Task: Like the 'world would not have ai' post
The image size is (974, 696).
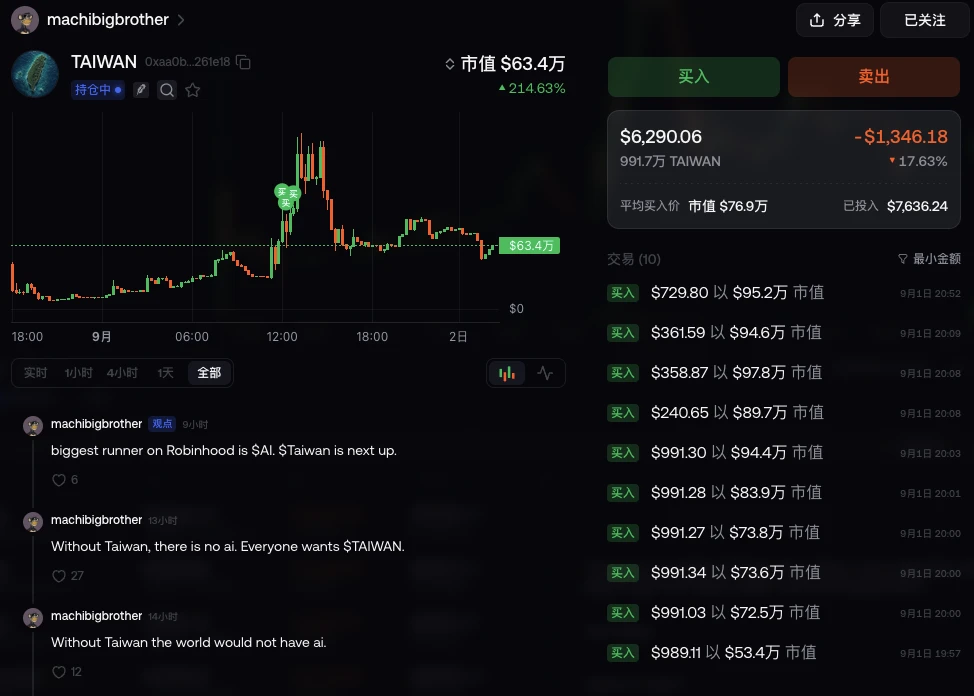Action: pyautogui.click(x=59, y=672)
